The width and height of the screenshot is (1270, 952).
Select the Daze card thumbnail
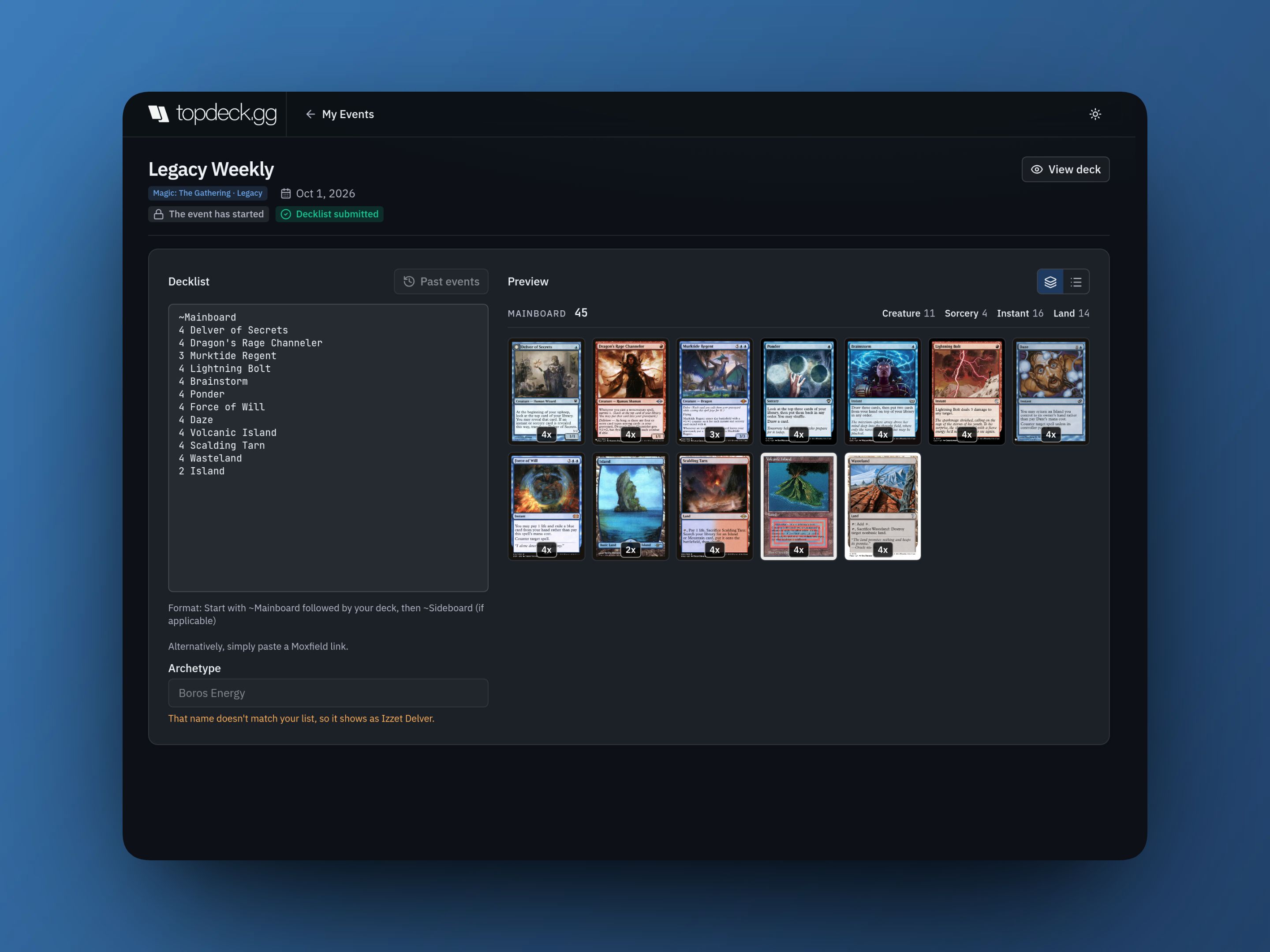click(1051, 392)
